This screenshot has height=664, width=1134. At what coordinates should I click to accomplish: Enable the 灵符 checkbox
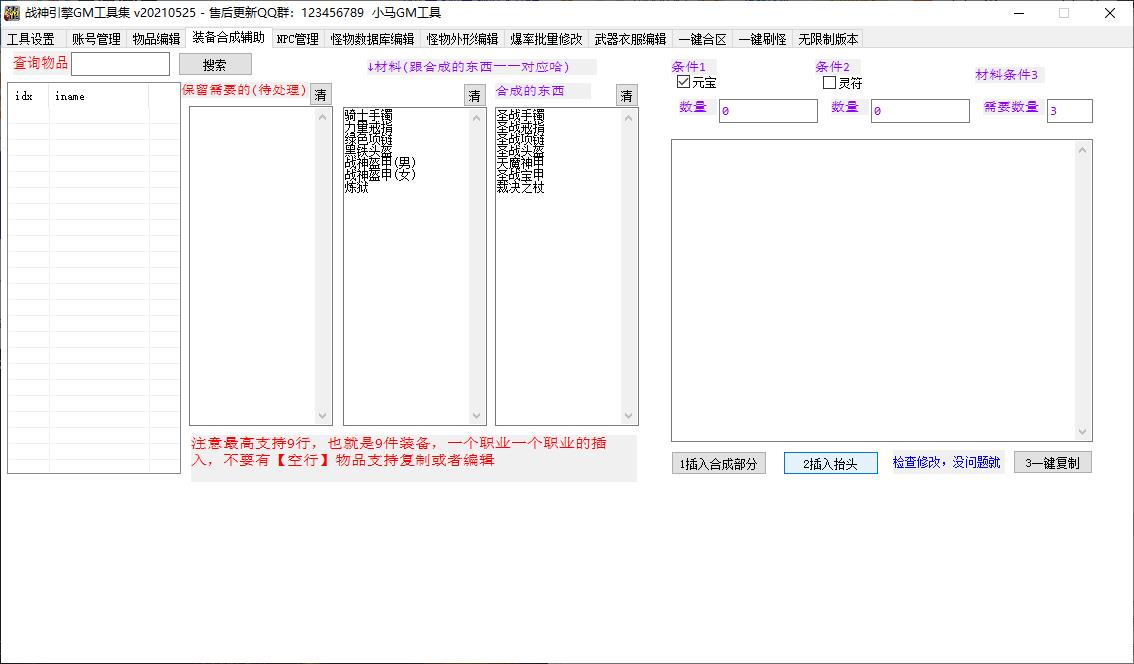[829, 83]
